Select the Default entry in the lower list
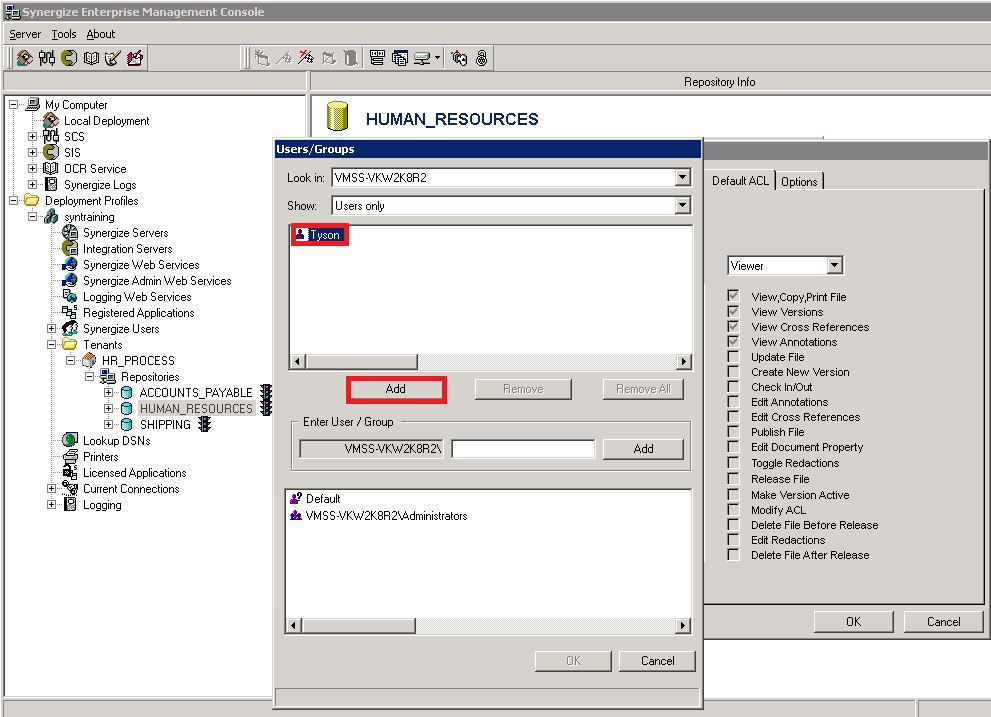This screenshot has height=717, width=991. pyautogui.click(x=315, y=499)
